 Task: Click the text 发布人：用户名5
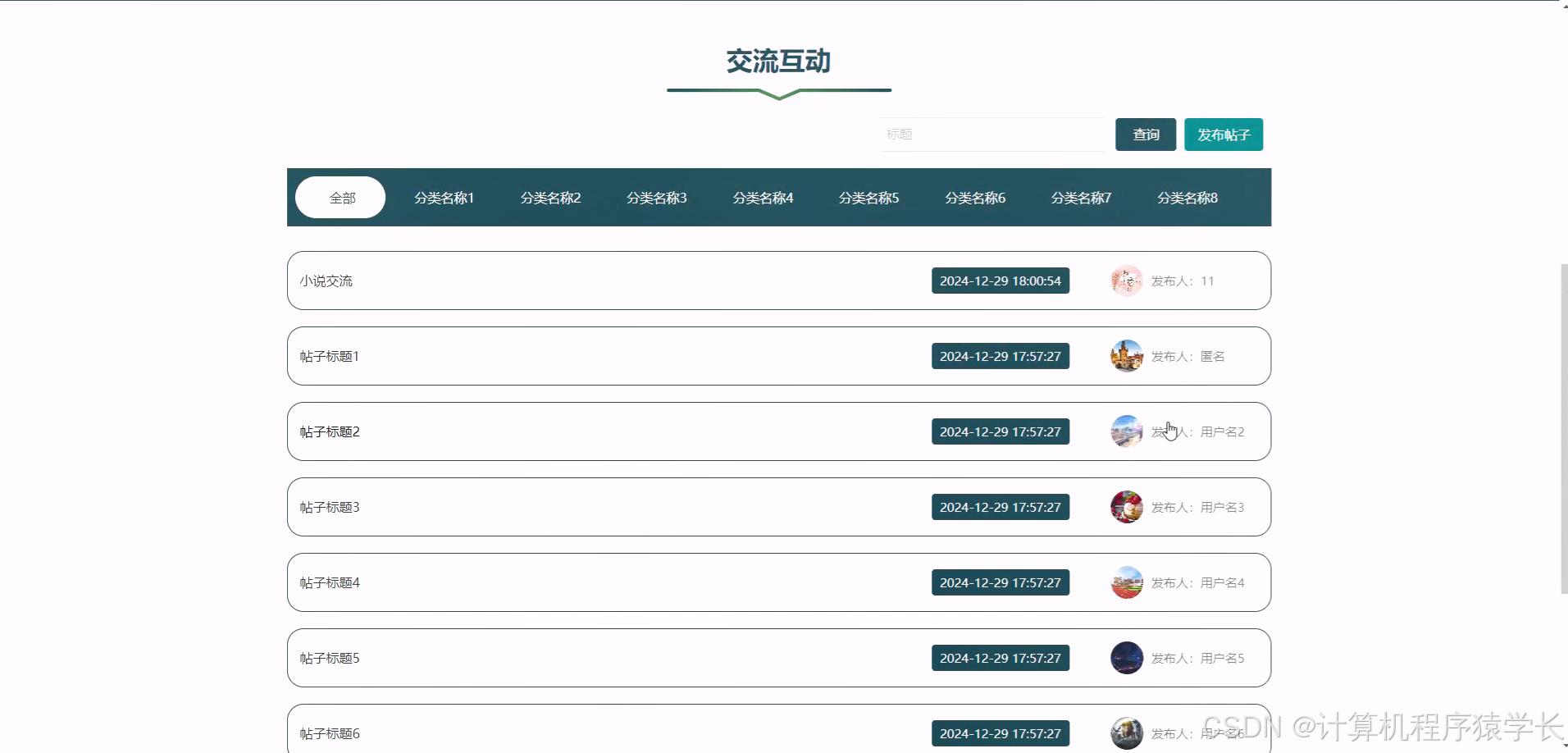[1198, 658]
